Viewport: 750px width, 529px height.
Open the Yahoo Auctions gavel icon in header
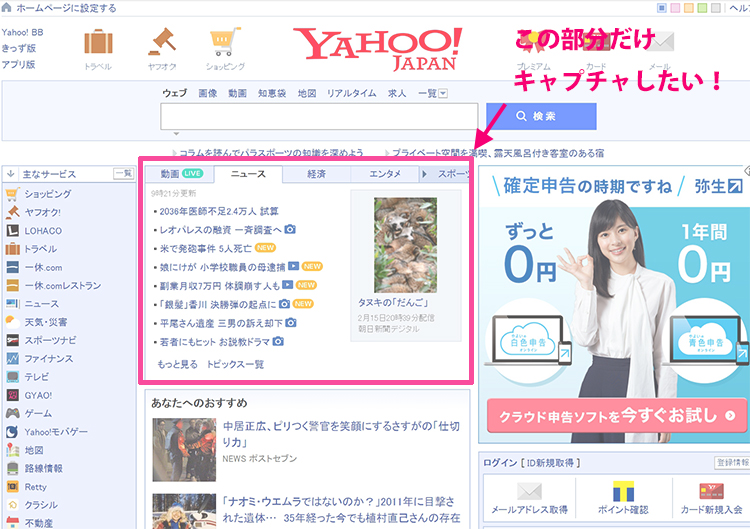point(162,42)
